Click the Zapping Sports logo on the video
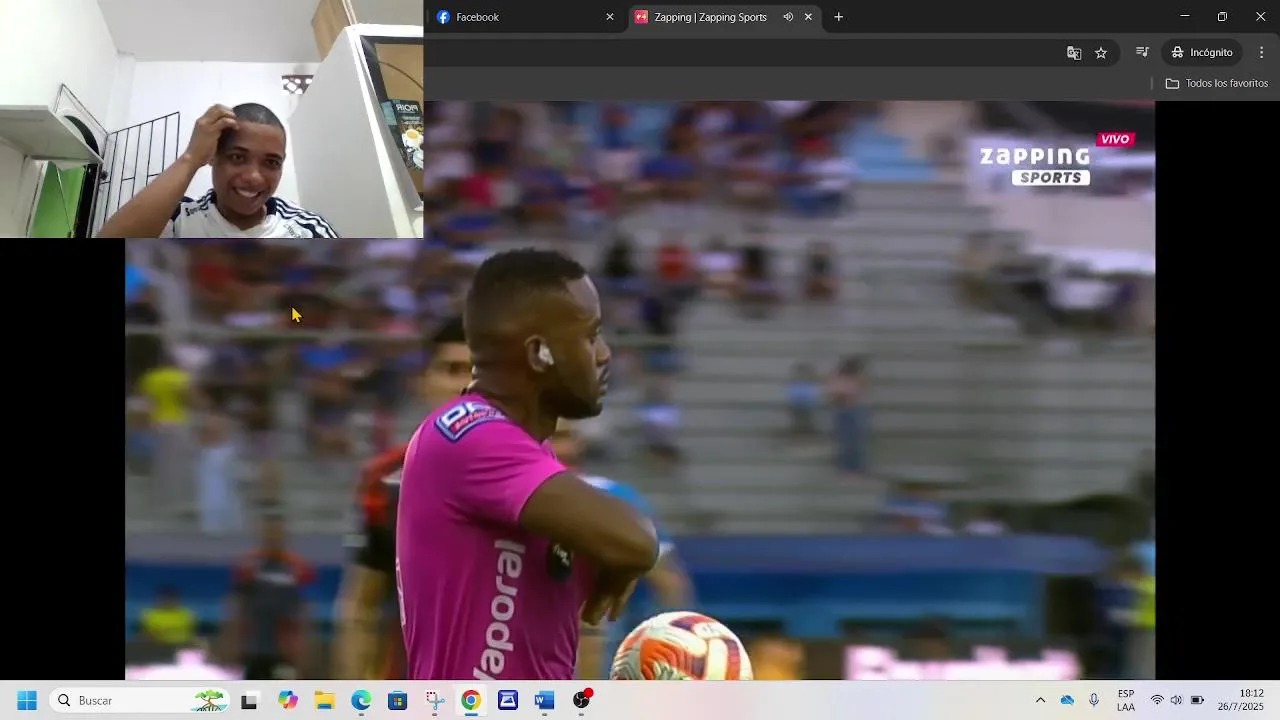 (x=1035, y=166)
